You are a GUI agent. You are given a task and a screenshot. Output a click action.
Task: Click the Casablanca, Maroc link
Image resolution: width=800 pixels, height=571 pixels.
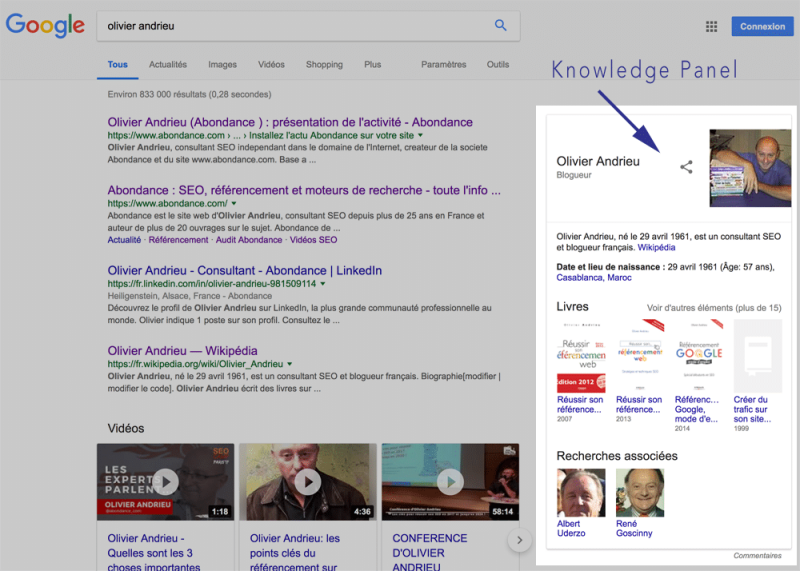click(594, 278)
